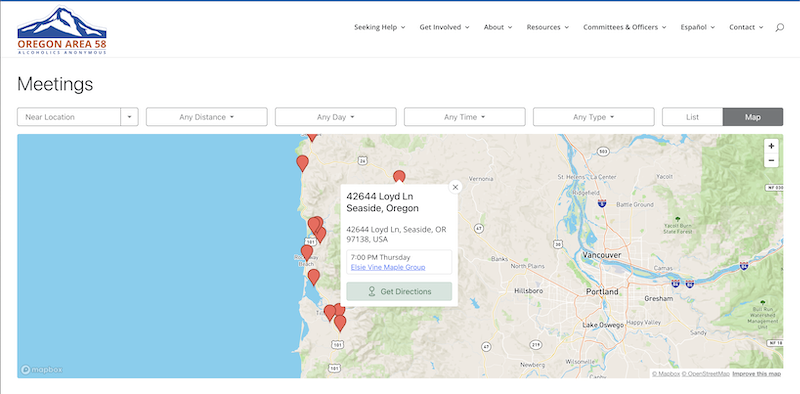The height and width of the screenshot is (394, 800).
Task: Click the 7:00 PM Thursday meeting time
Action: pos(381,257)
